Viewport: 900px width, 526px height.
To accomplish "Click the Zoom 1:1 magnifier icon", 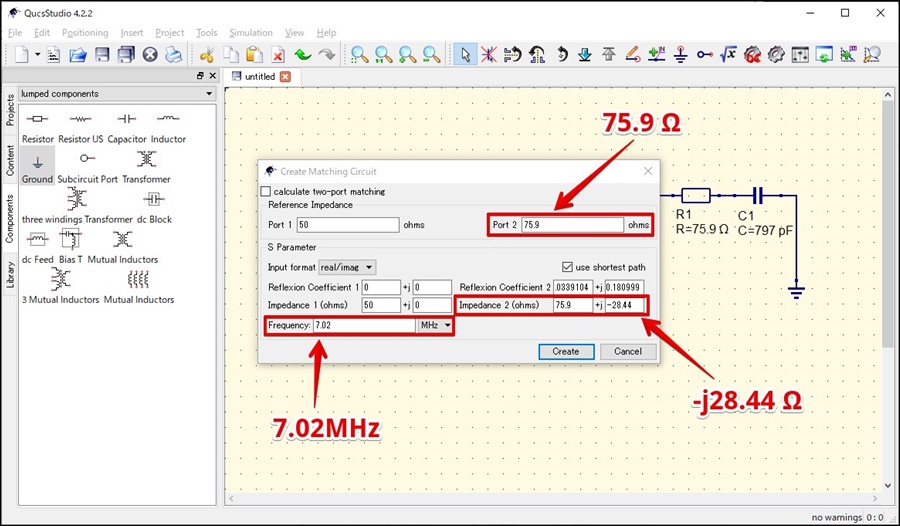I will tap(383, 55).
